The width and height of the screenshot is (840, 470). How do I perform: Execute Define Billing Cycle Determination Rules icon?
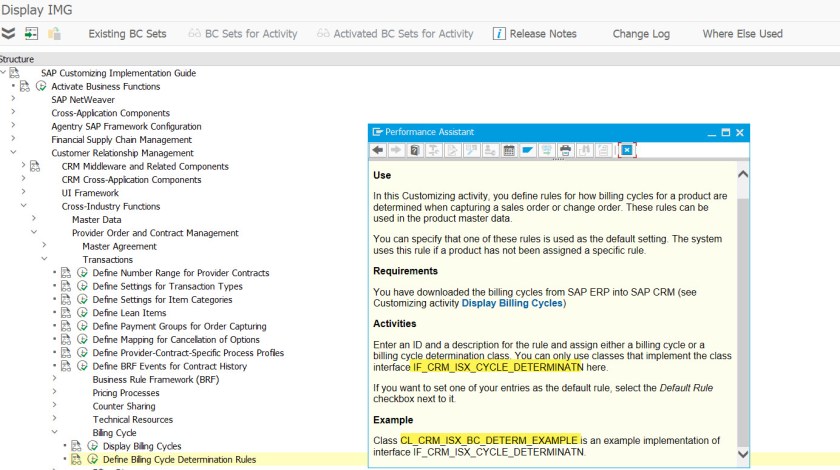(93, 459)
